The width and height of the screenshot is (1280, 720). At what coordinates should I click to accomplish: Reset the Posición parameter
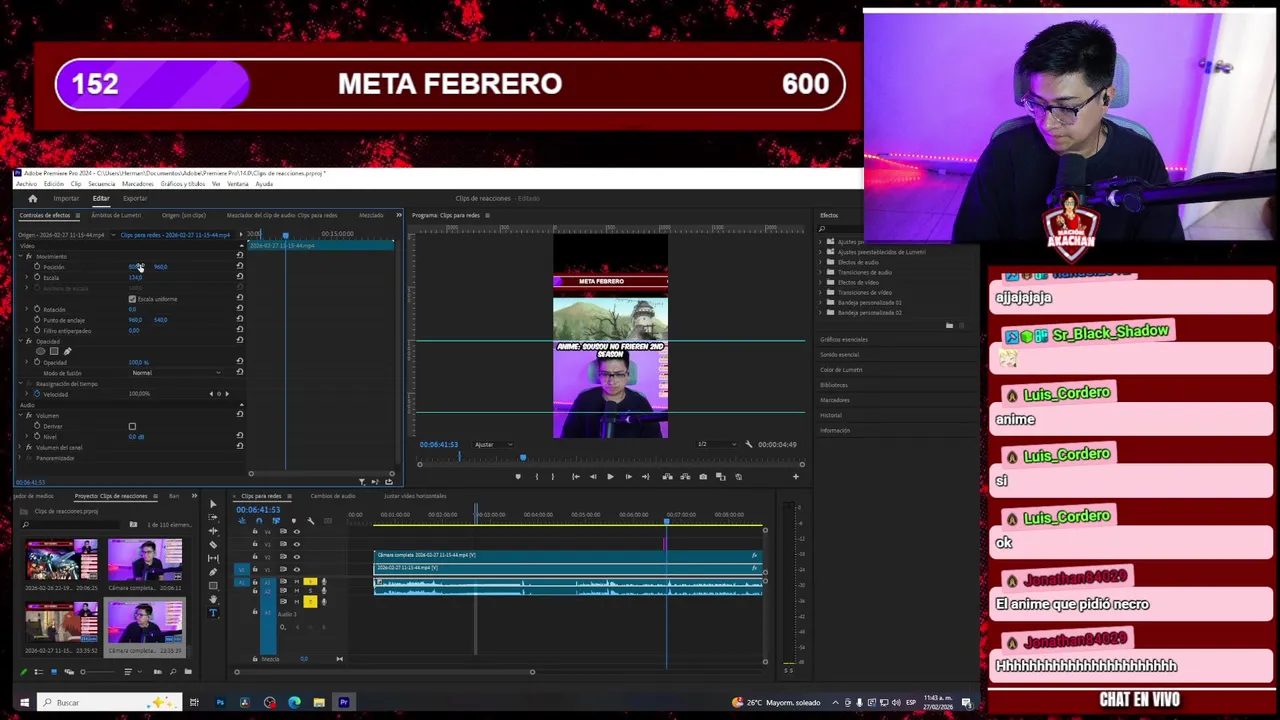pos(240,266)
